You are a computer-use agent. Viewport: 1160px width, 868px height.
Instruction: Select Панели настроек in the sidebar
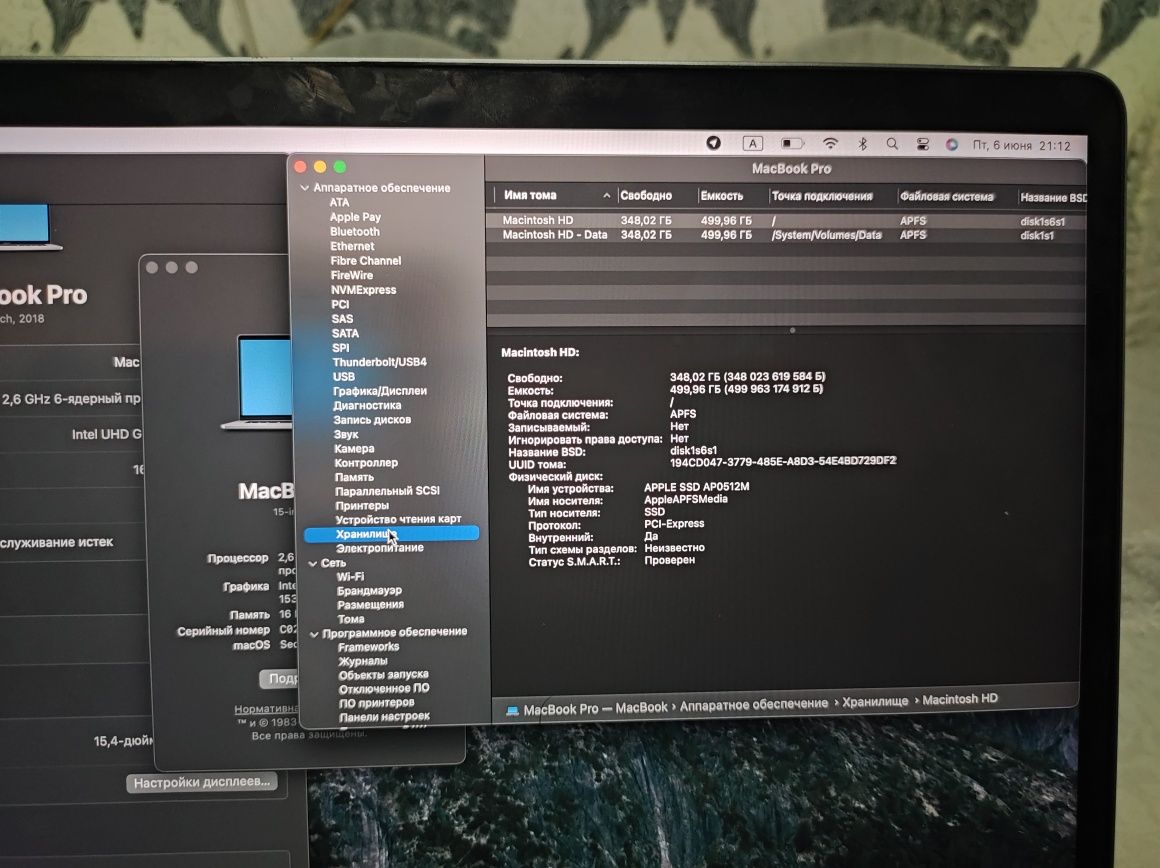(x=385, y=716)
